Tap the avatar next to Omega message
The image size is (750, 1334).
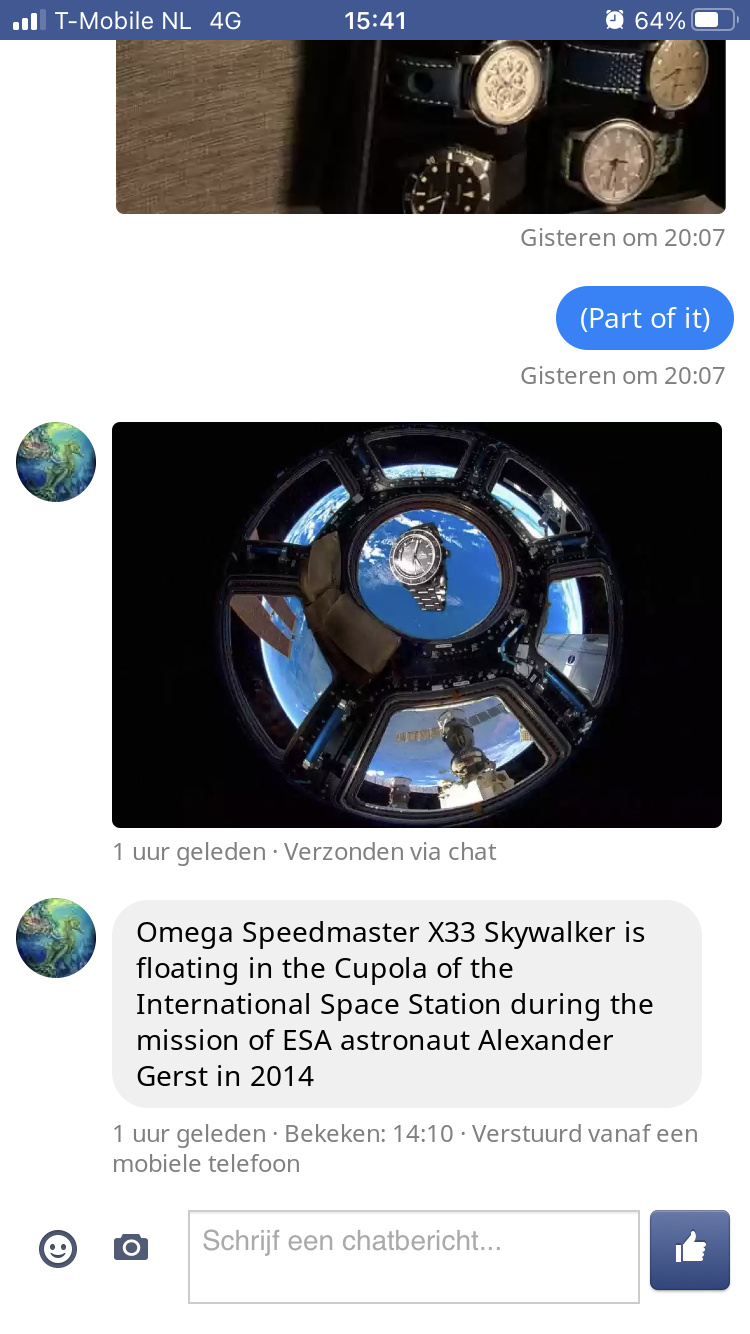coord(56,938)
